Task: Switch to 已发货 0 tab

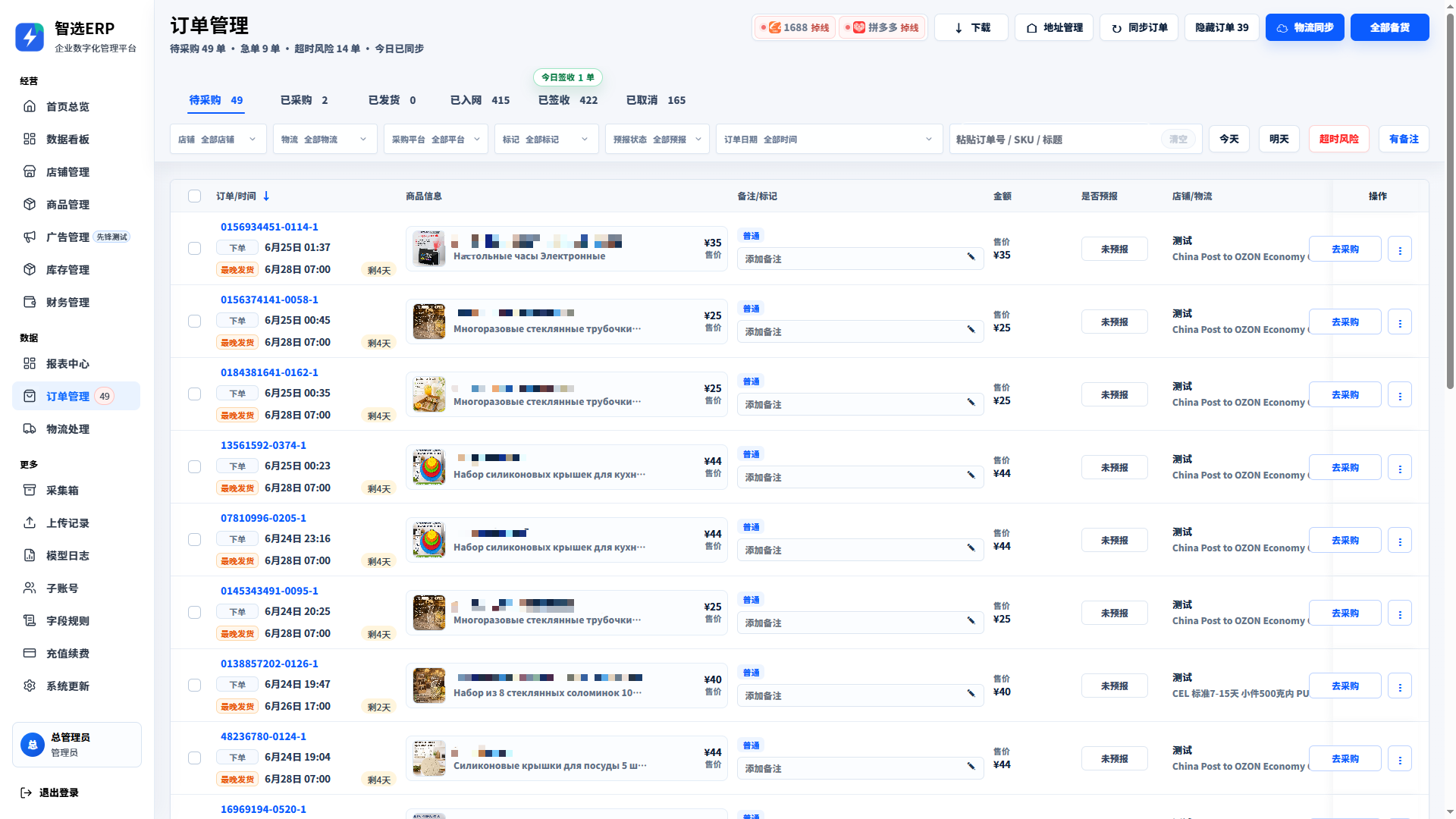Action: pos(392,100)
